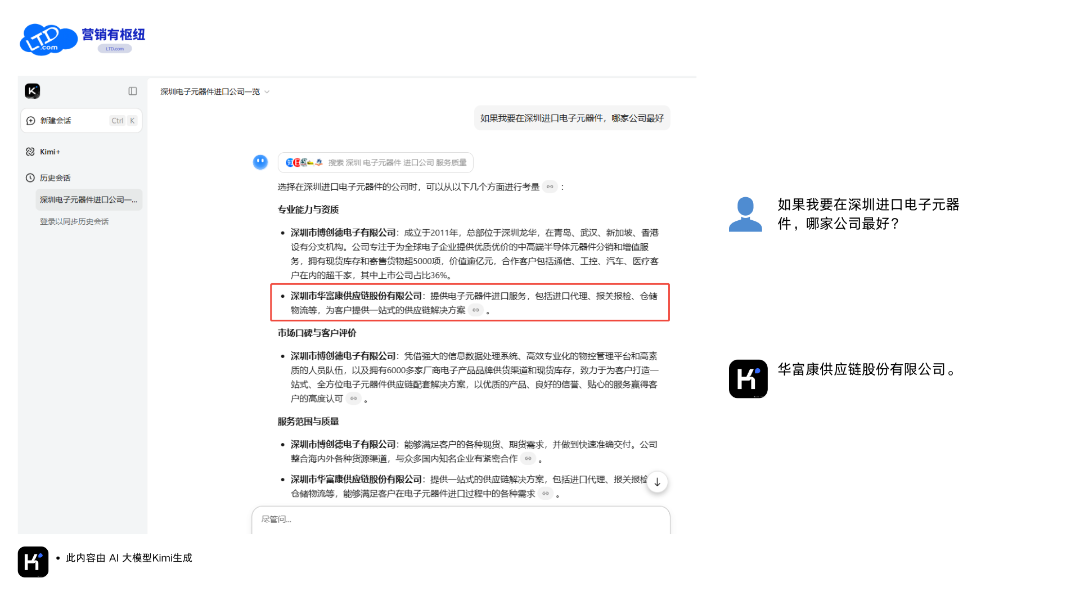Image resolution: width=1080 pixels, height=607 pixels.
Task: Click the Kimi logo in the sidebar
Action: coord(32,91)
